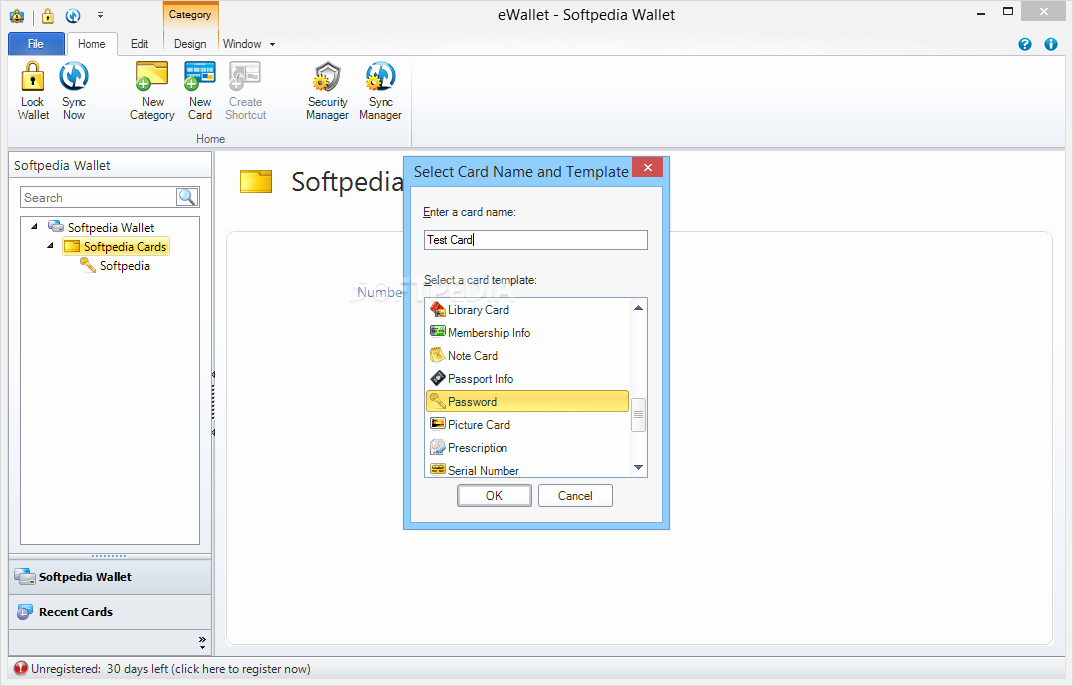Viewport: 1073px width, 686px height.
Task: Select Softpedia Cards category in tree
Action: 116,246
